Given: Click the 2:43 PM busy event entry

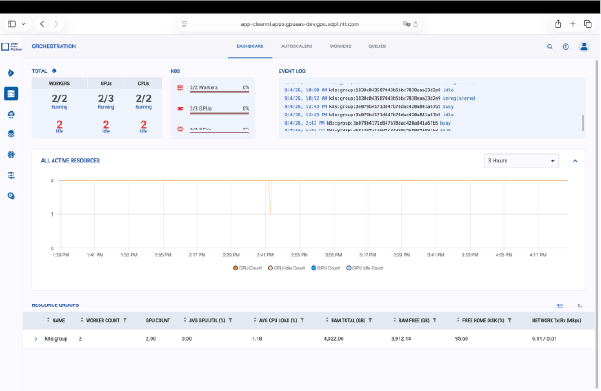Looking at the screenshot, I should click(367, 123).
